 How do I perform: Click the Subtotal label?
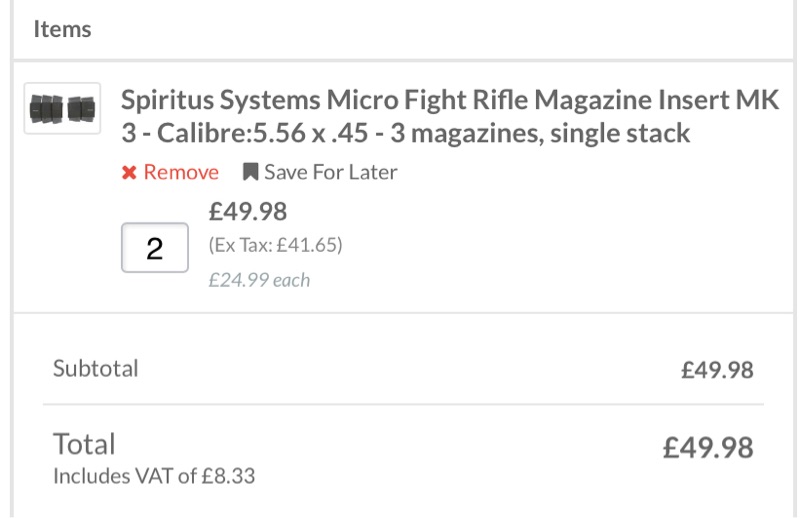point(96,368)
